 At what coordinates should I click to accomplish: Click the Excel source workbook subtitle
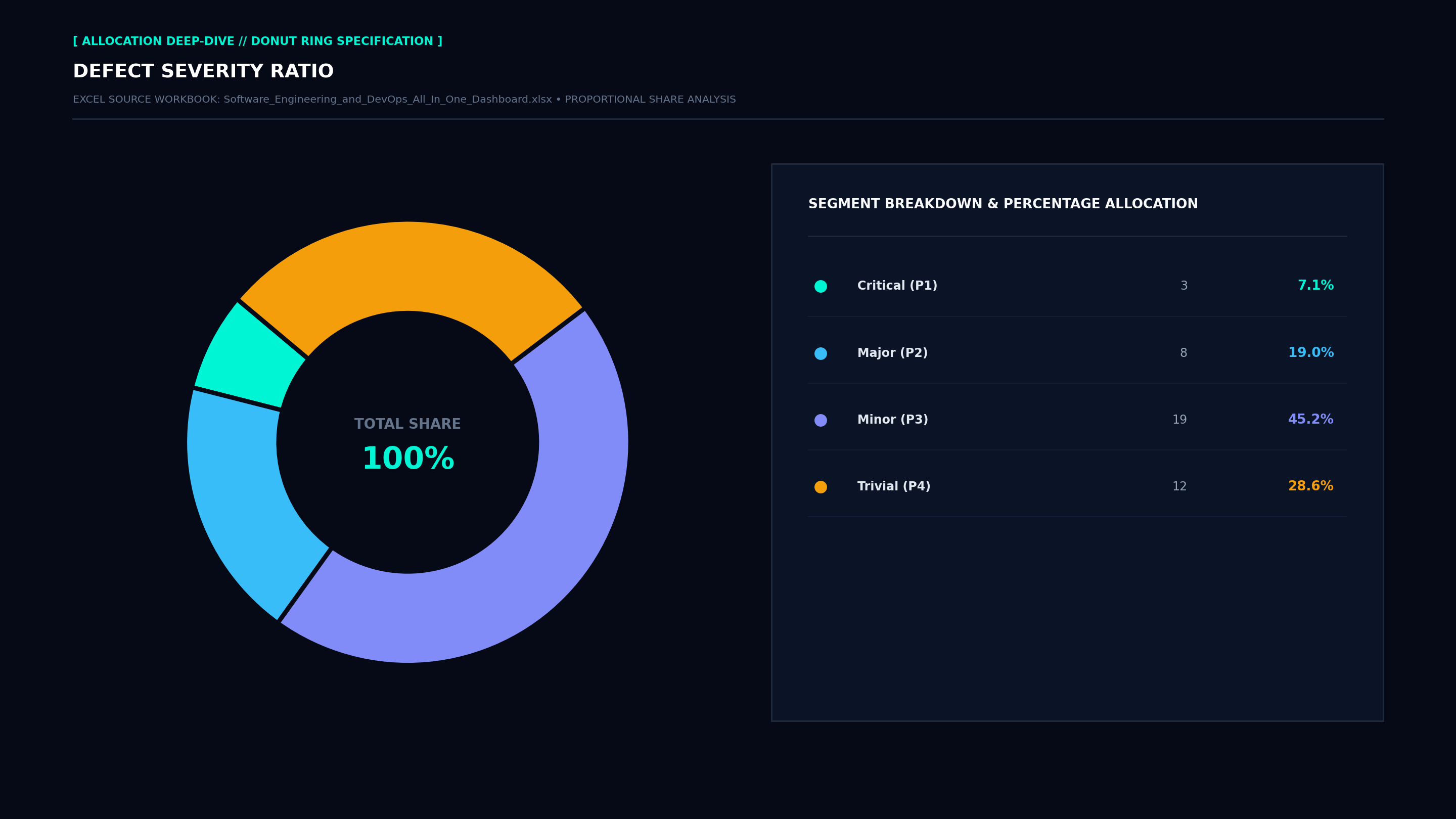(404, 100)
